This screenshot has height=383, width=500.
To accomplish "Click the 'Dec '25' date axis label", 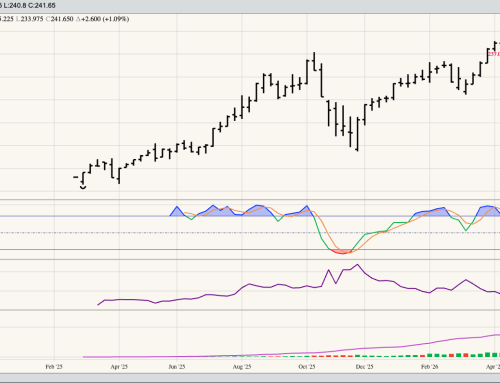I will [x=364, y=367].
